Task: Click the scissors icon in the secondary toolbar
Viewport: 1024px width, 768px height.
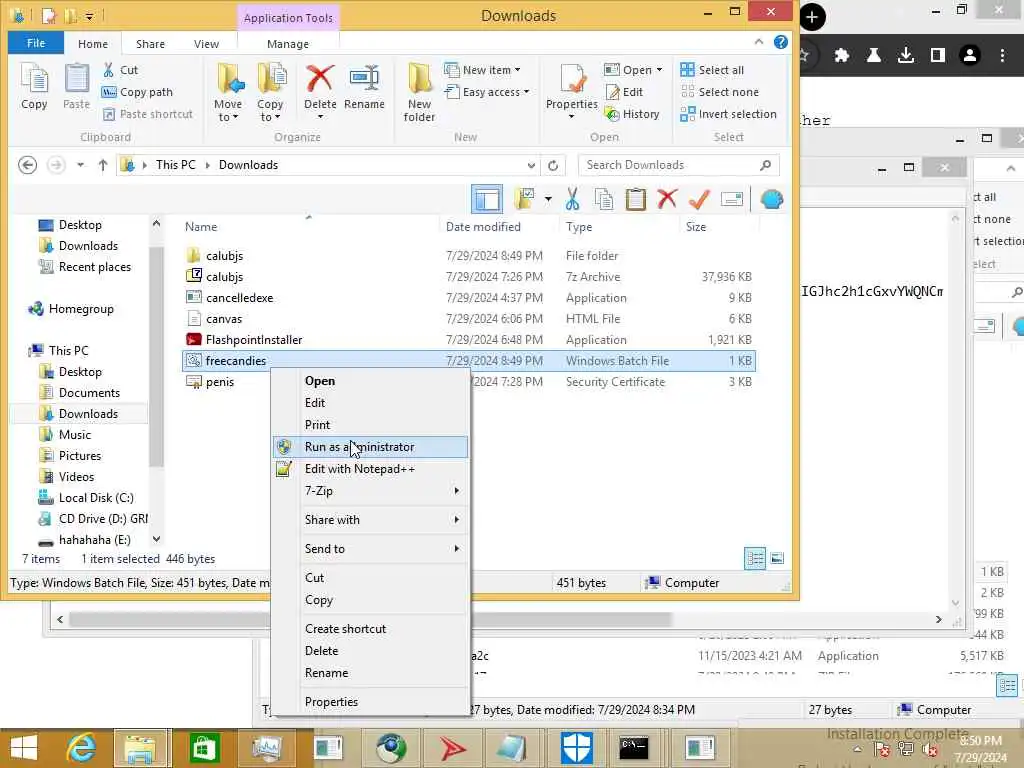Action: 573,199
